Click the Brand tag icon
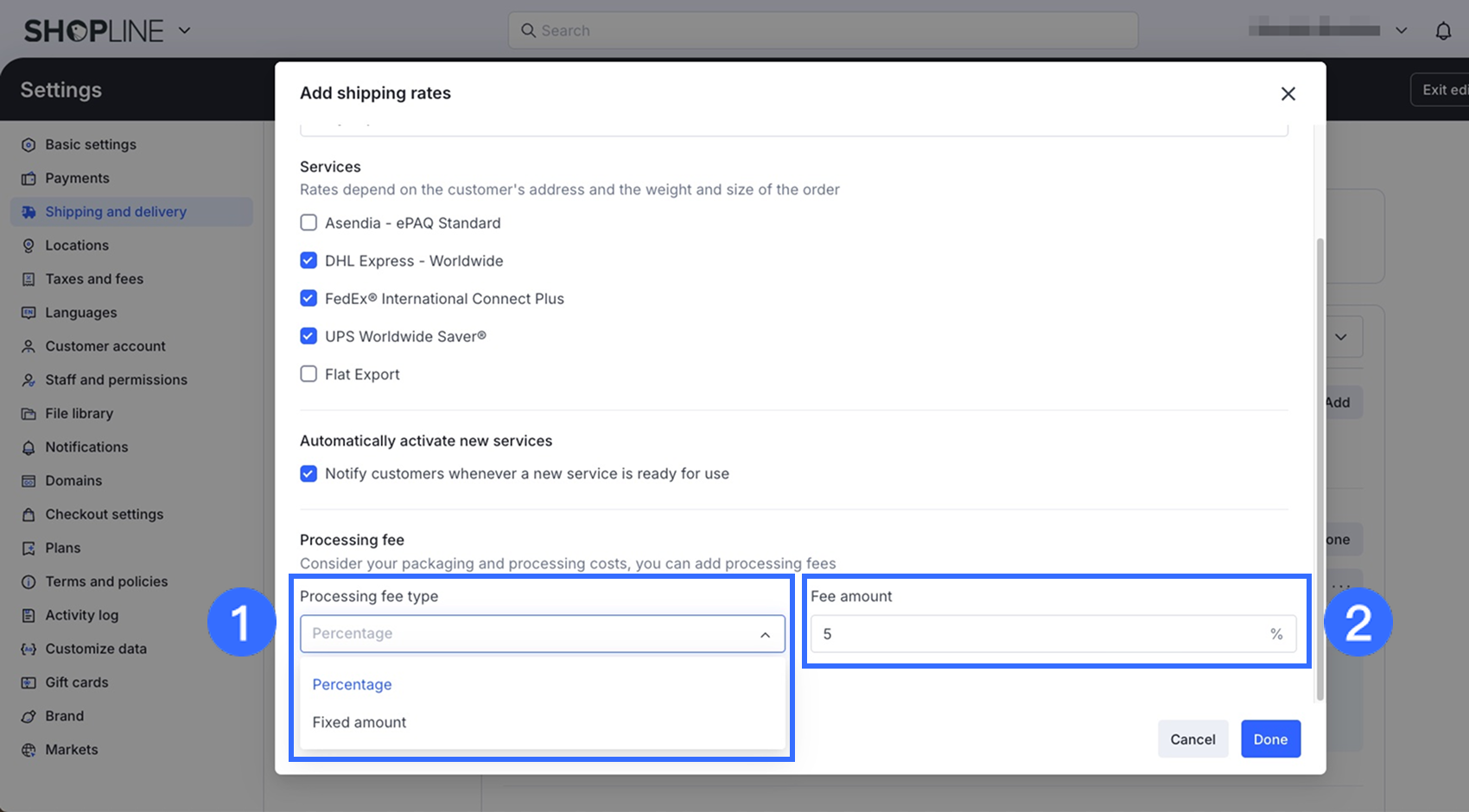The height and width of the screenshot is (812, 1469). [x=29, y=716]
